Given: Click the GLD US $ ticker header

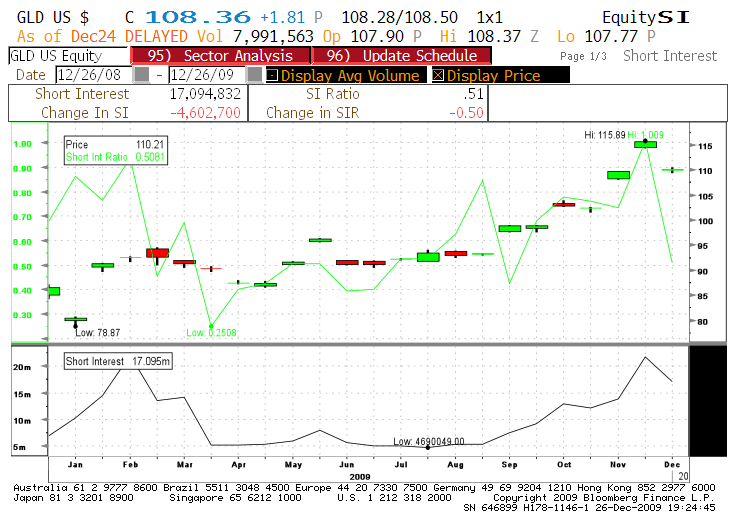Looking at the screenshot, I should (x=53, y=17).
